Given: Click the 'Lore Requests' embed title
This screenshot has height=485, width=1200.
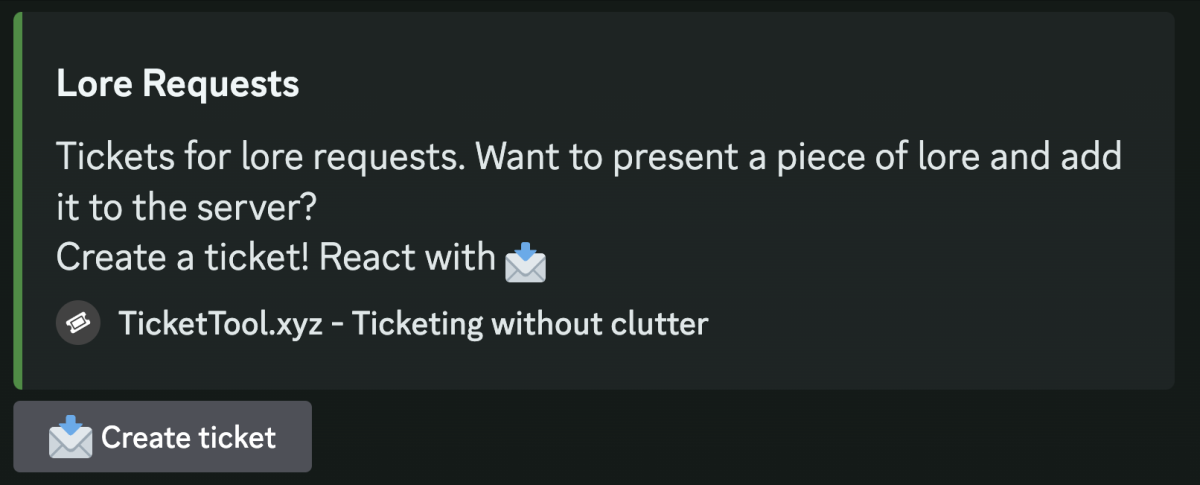Looking at the screenshot, I should pos(178,84).
